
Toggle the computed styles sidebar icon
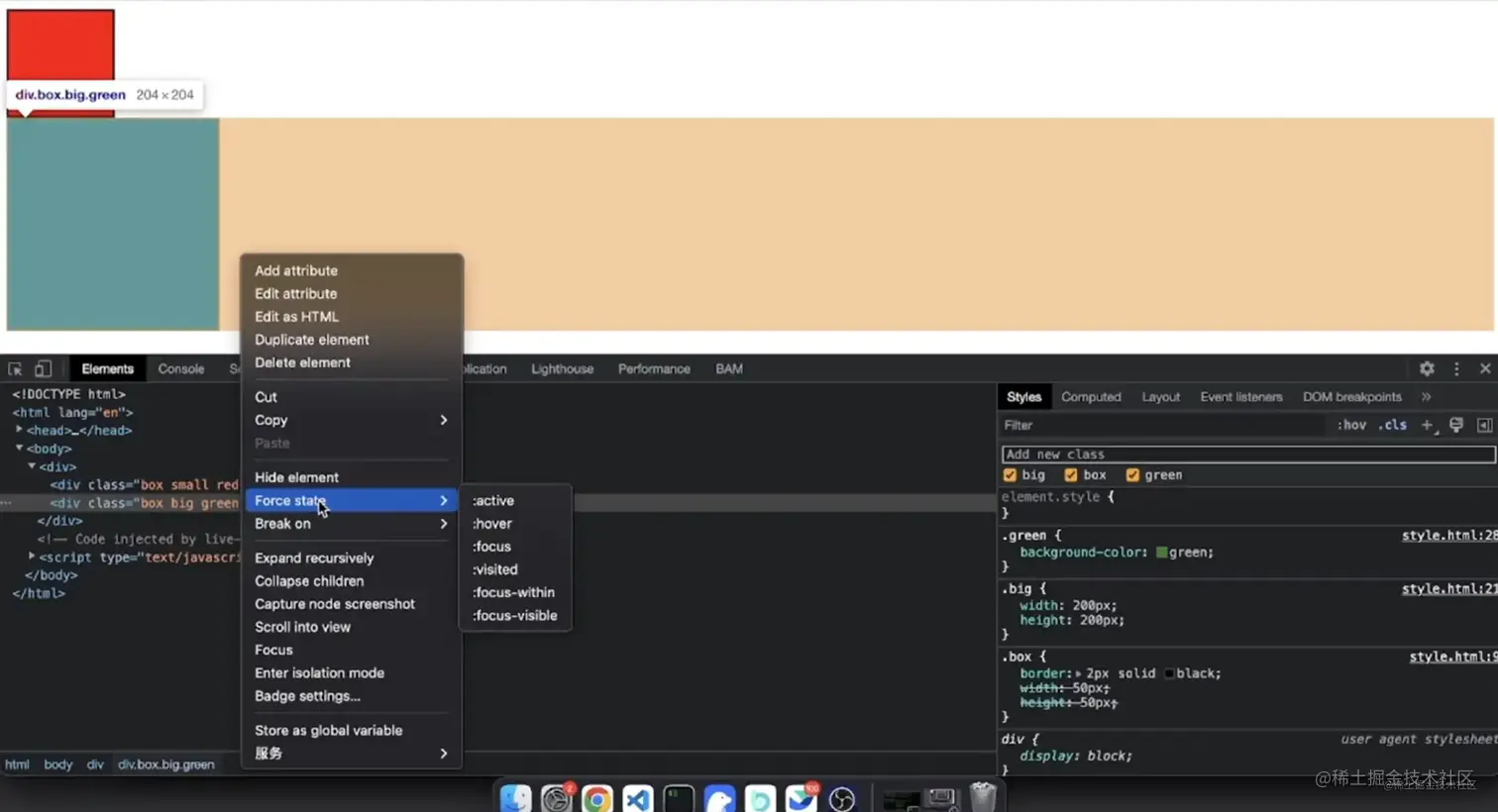pyautogui.click(x=1484, y=425)
